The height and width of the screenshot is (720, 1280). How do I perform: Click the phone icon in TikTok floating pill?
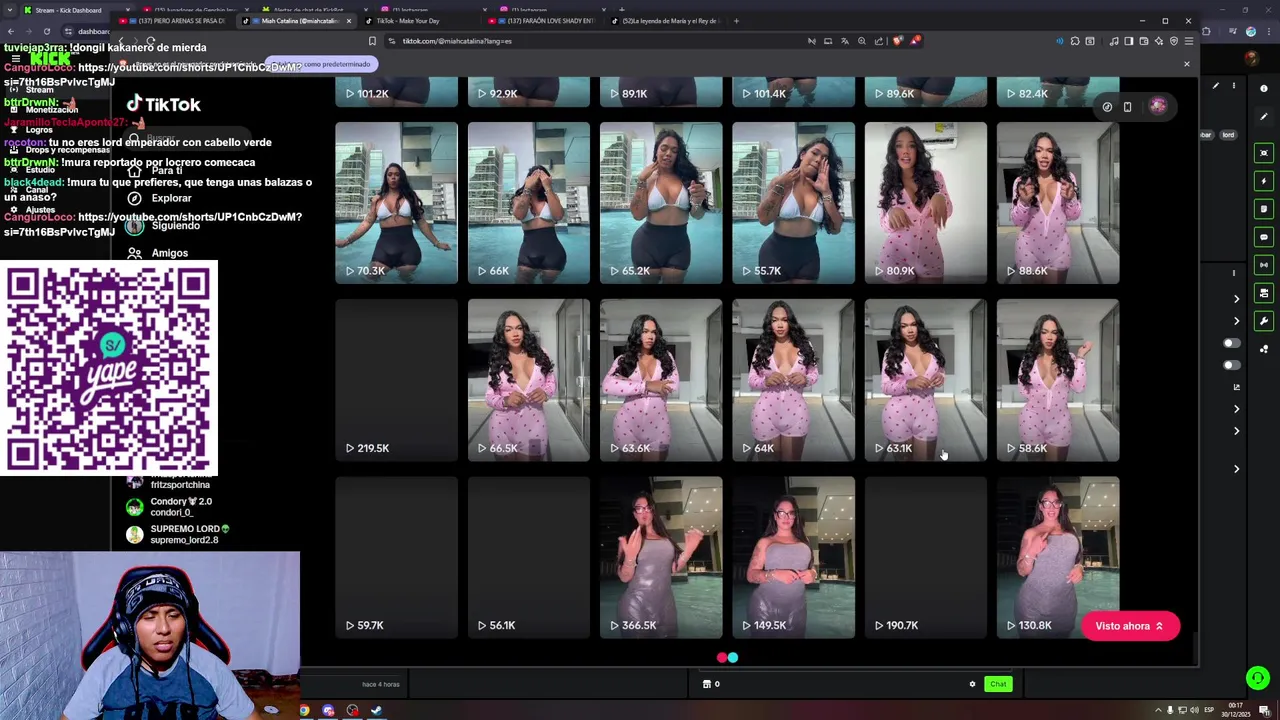1127,107
